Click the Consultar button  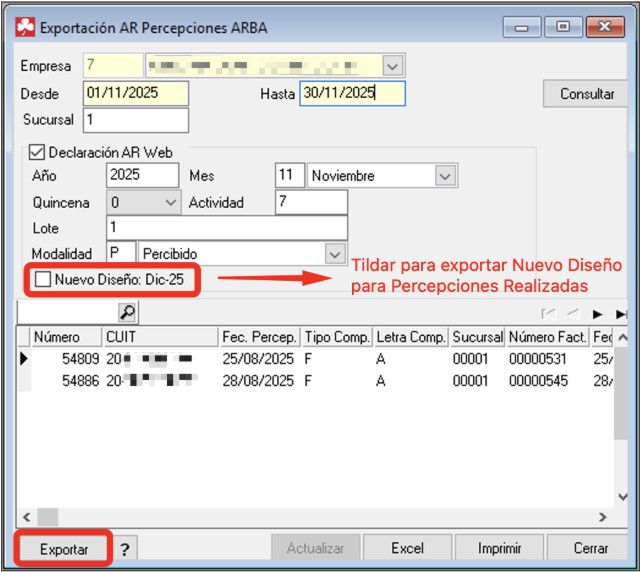pos(587,94)
